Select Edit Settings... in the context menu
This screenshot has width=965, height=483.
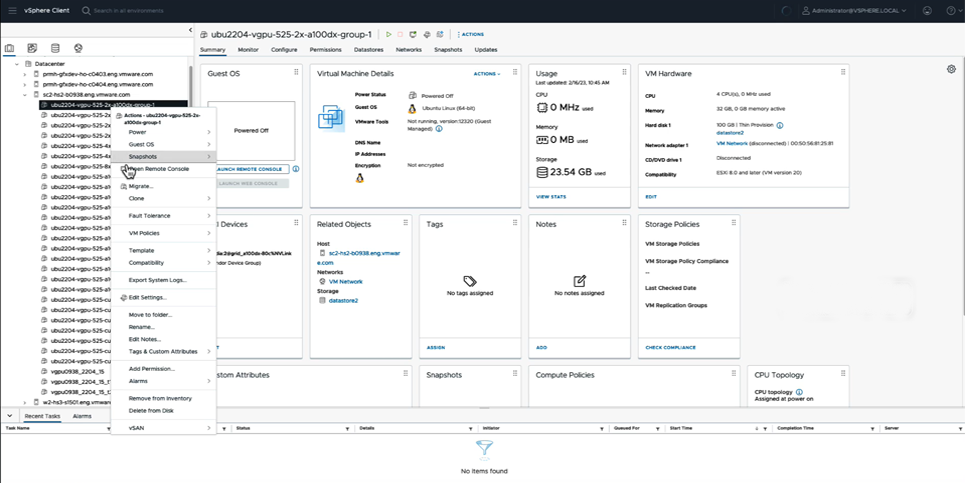pyautogui.click(x=164, y=297)
